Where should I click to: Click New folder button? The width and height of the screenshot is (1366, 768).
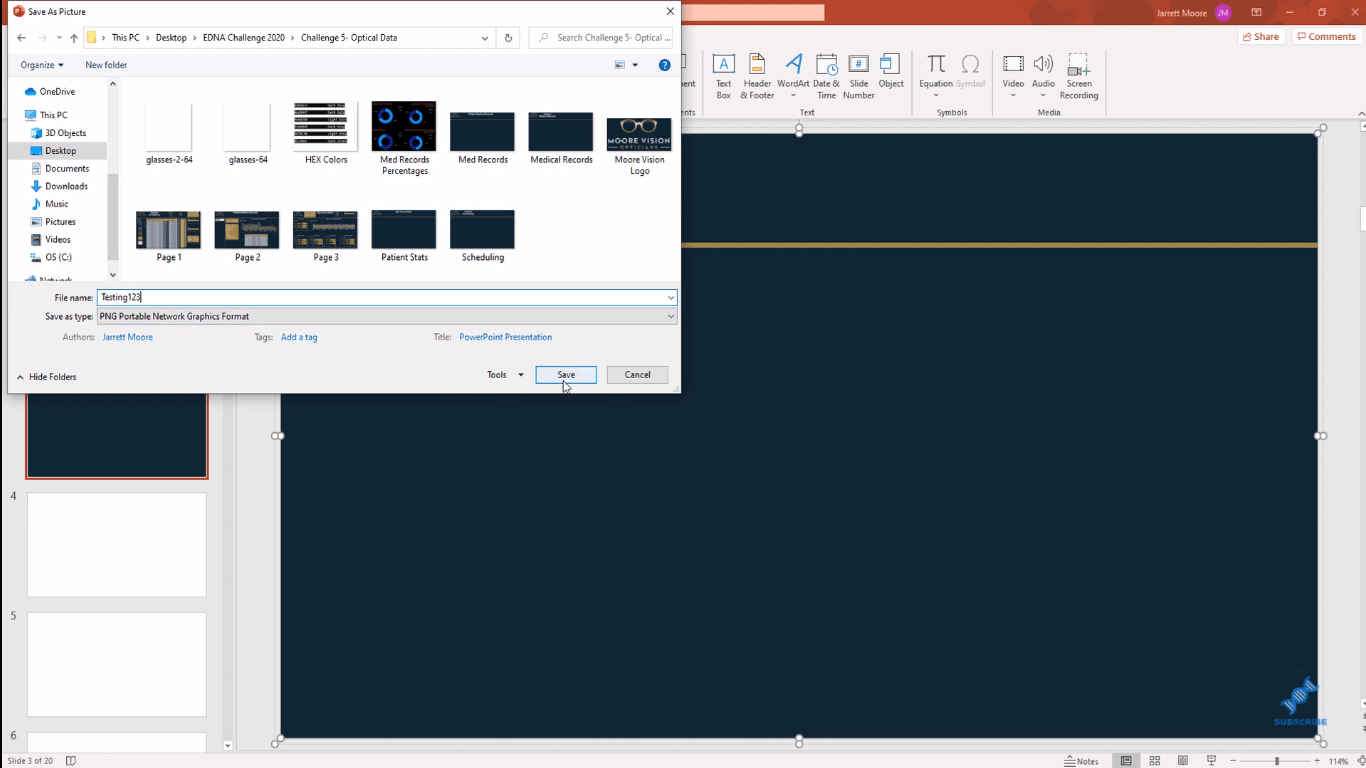tap(106, 65)
